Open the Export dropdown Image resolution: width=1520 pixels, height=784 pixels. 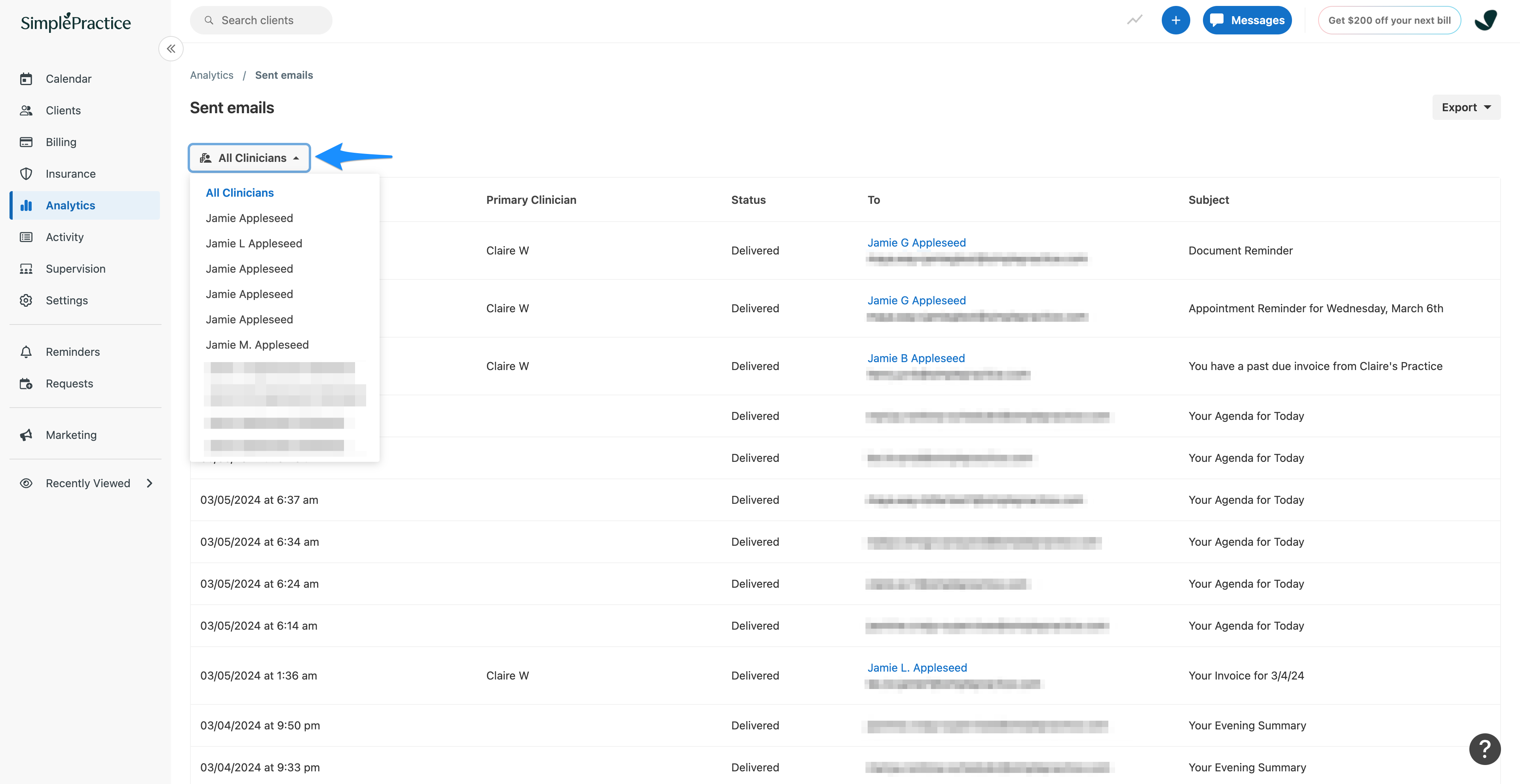click(x=1466, y=107)
